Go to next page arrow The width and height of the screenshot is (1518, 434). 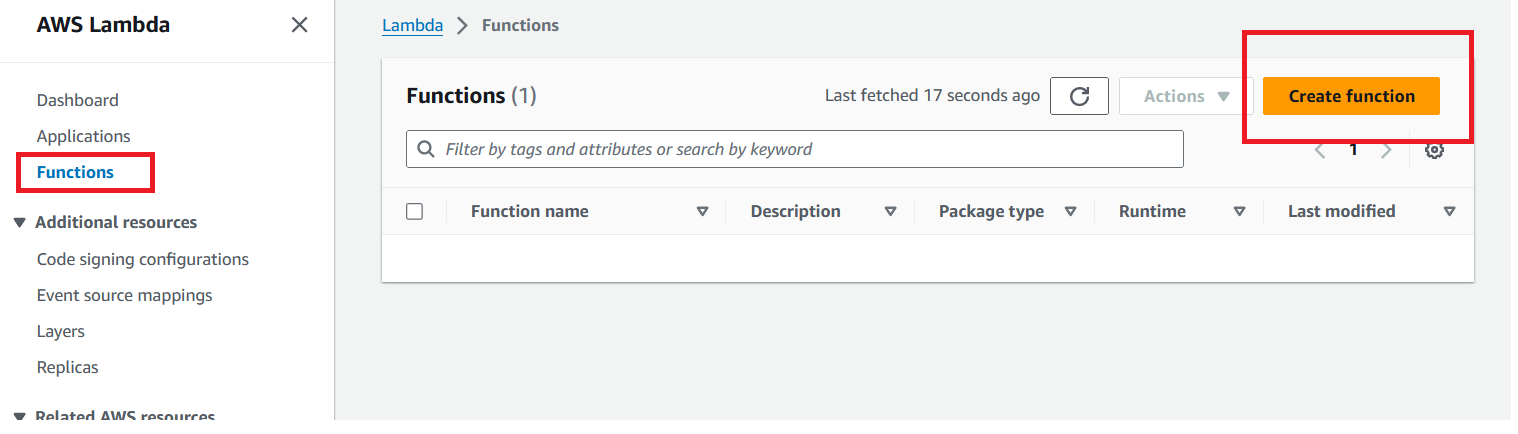pos(1386,150)
